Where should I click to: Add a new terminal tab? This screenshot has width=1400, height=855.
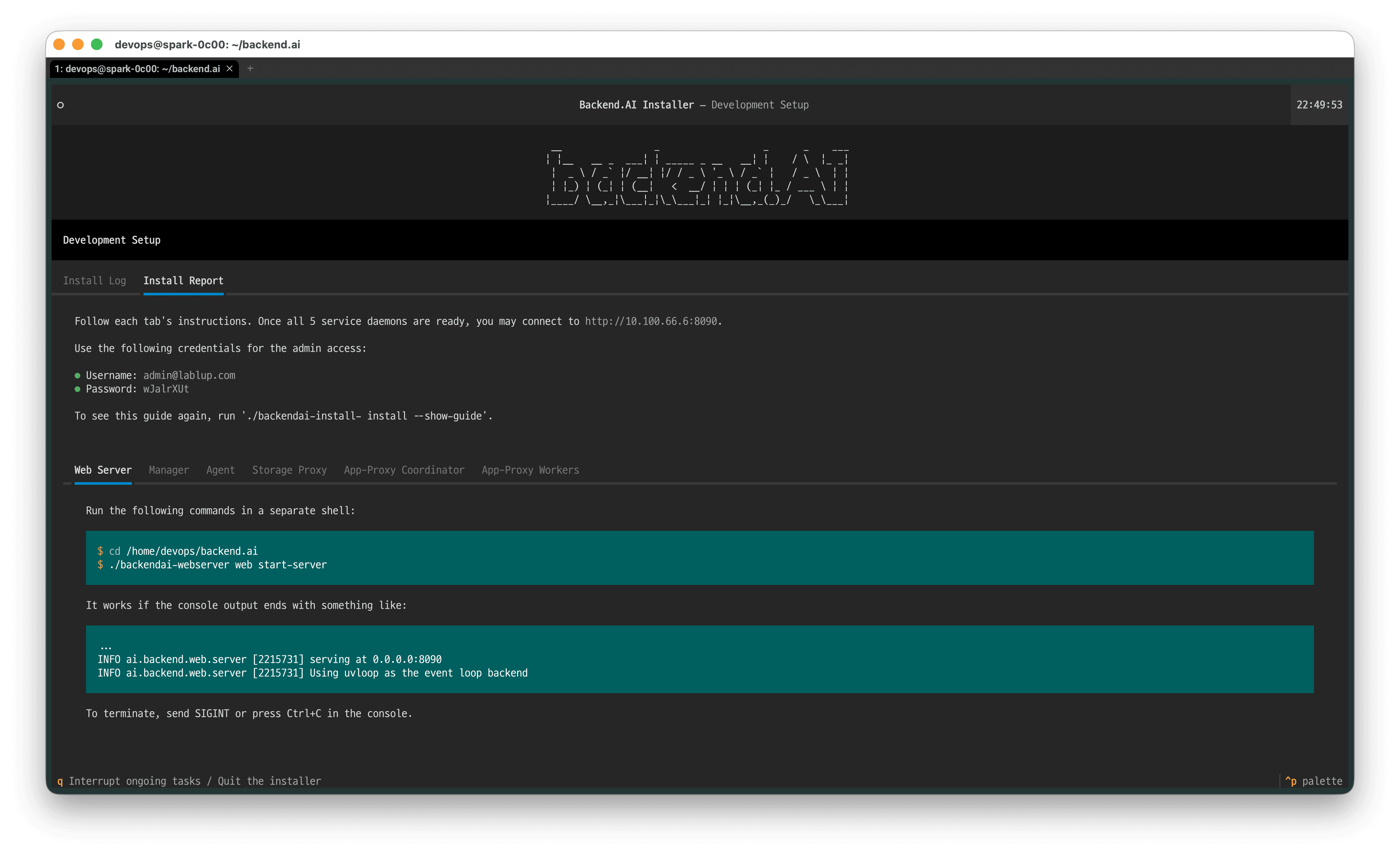[x=250, y=69]
